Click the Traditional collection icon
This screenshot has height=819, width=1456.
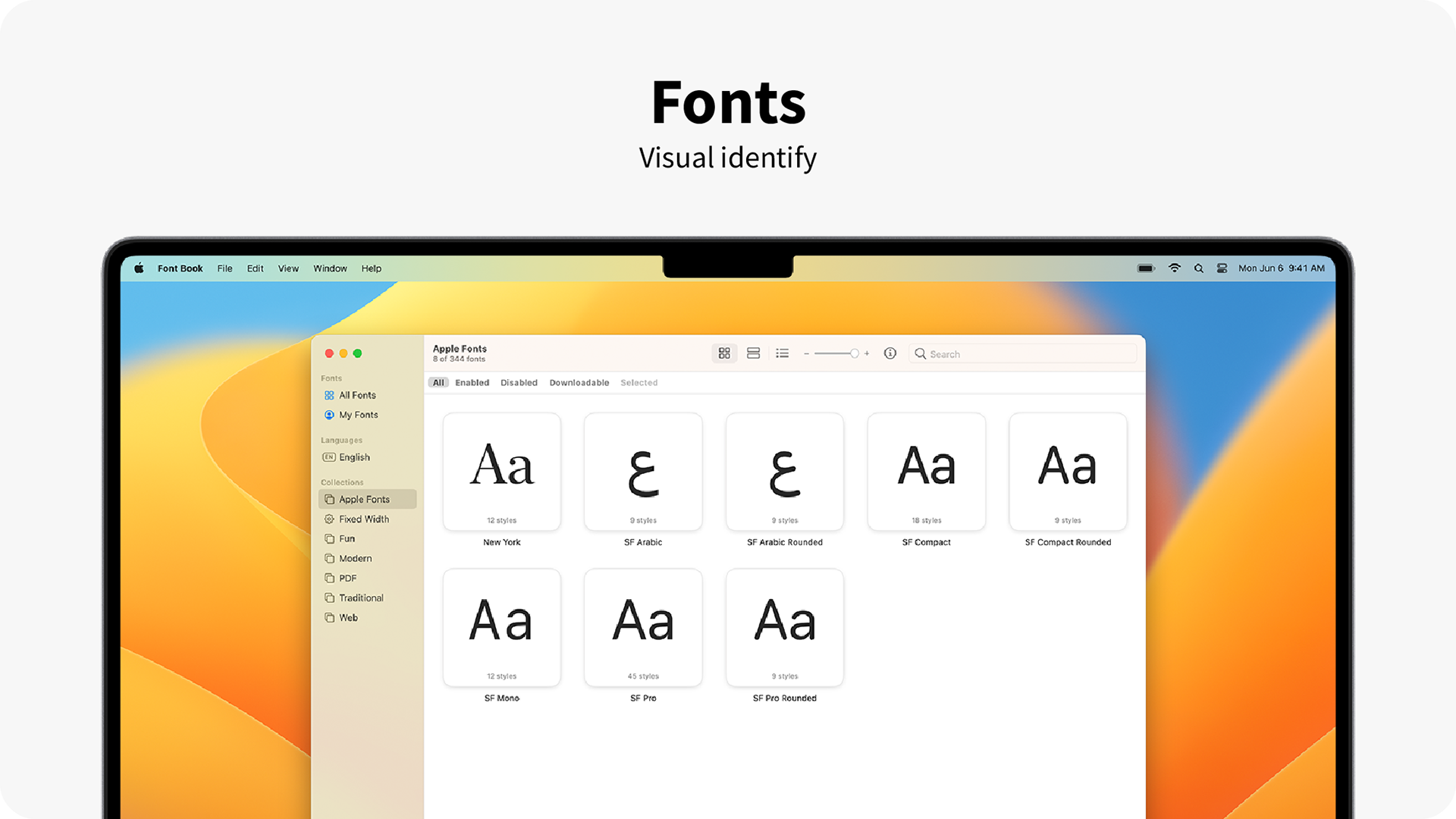(329, 598)
